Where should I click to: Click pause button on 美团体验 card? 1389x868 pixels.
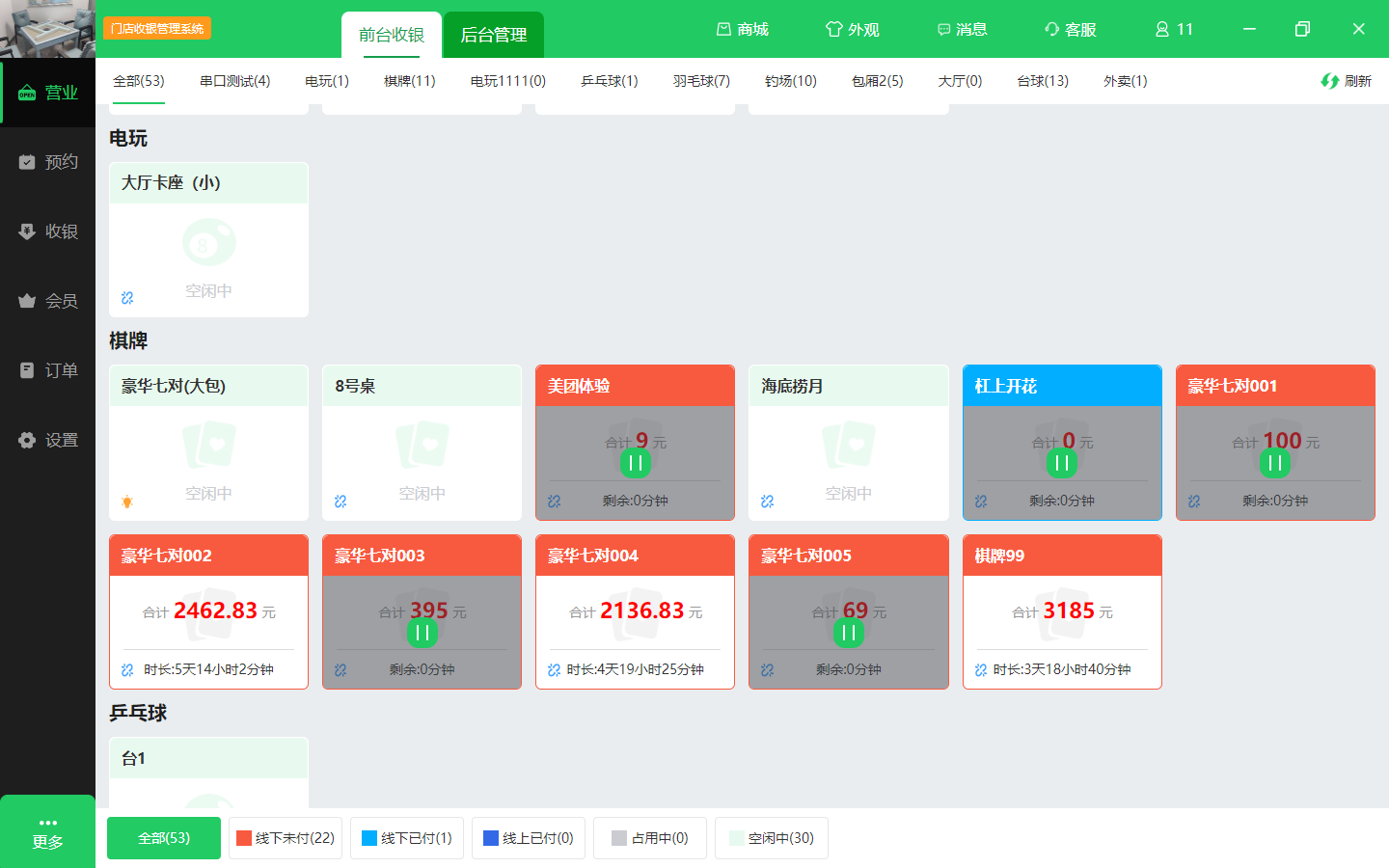point(636,463)
